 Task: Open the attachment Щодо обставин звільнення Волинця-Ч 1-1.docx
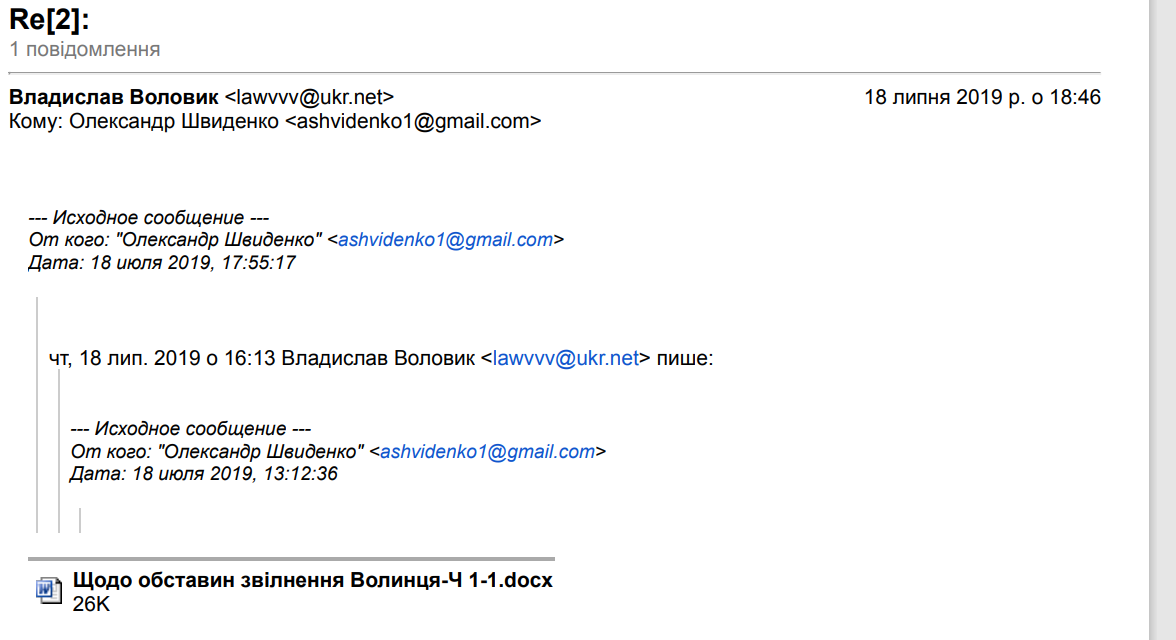tap(312, 581)
